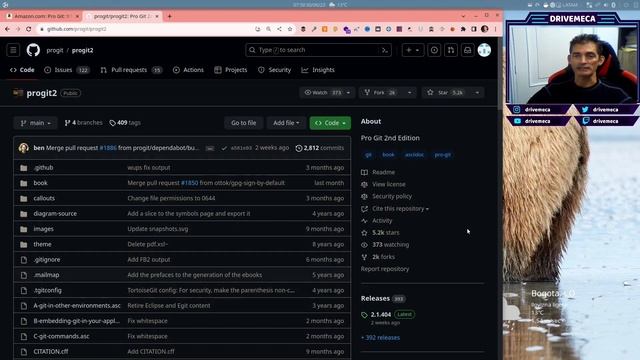Click the GitHub Octocat logo

coord(33,50)
